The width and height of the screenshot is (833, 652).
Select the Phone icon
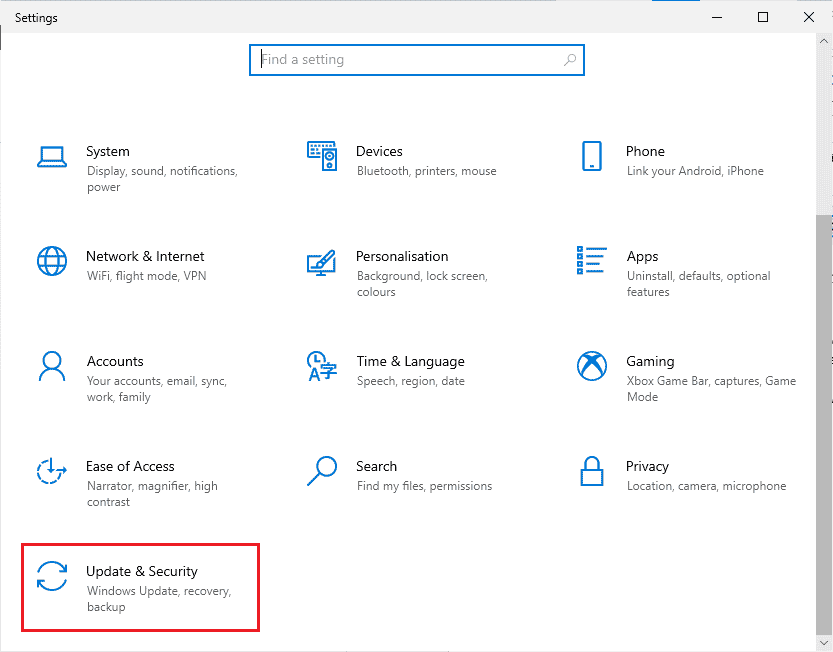(592, 156)
